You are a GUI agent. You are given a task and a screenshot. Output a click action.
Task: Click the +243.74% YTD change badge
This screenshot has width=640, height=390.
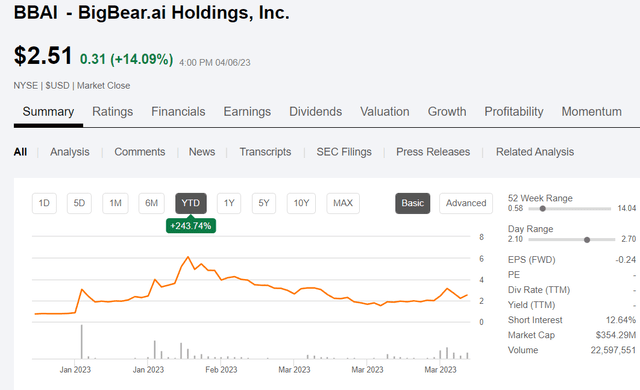pos(191,226)
